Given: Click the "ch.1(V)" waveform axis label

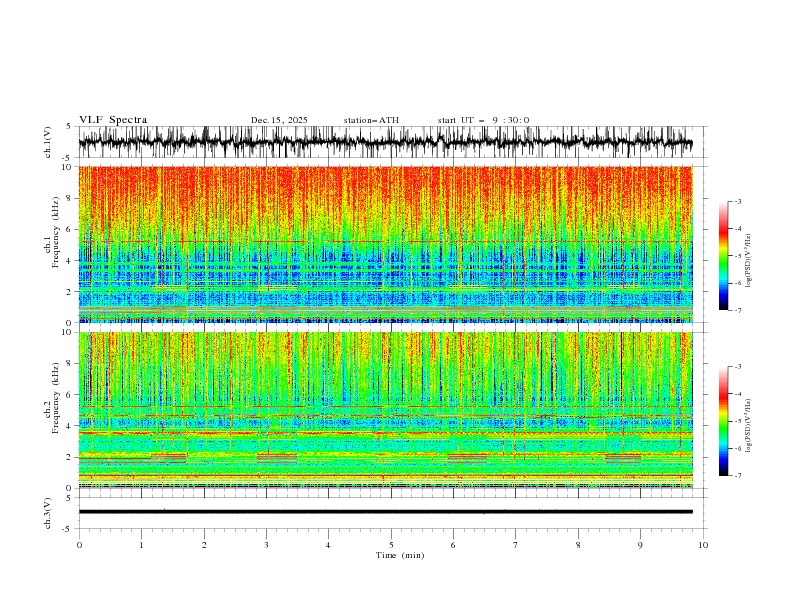Looking at the screenshot, I should [x=48, y=142].
